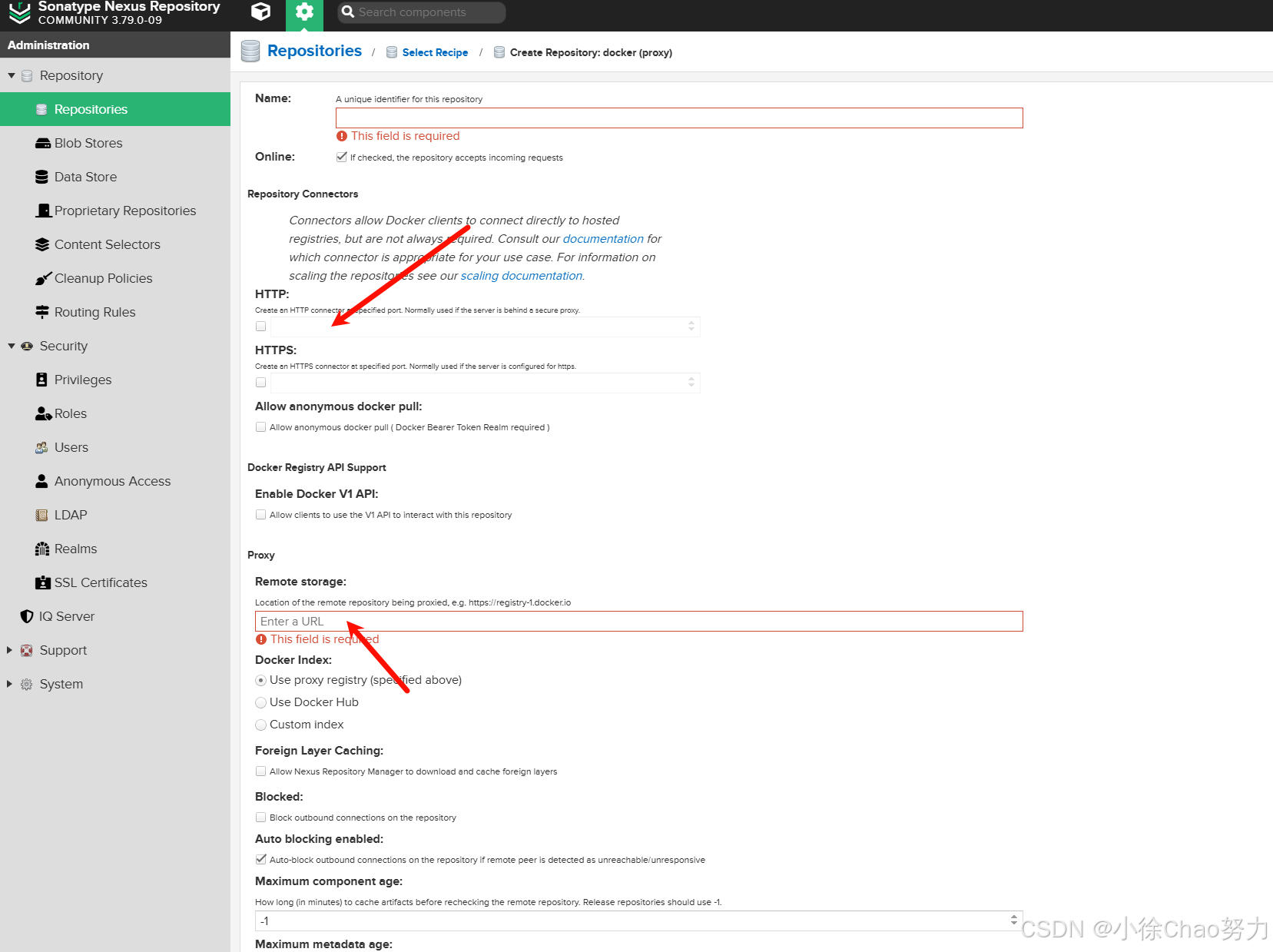
Task: Collapse the Security tree section
Action: pyautogui.click(x=12, y=346)
